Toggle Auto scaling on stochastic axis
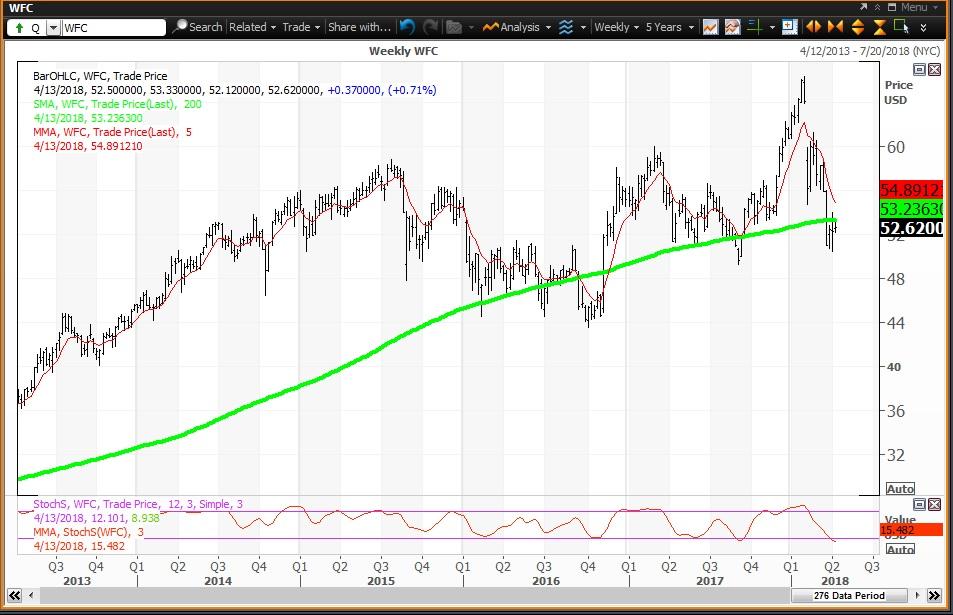Image resolution: width=953 pixels, height=615 pixels. coord(900,549)
